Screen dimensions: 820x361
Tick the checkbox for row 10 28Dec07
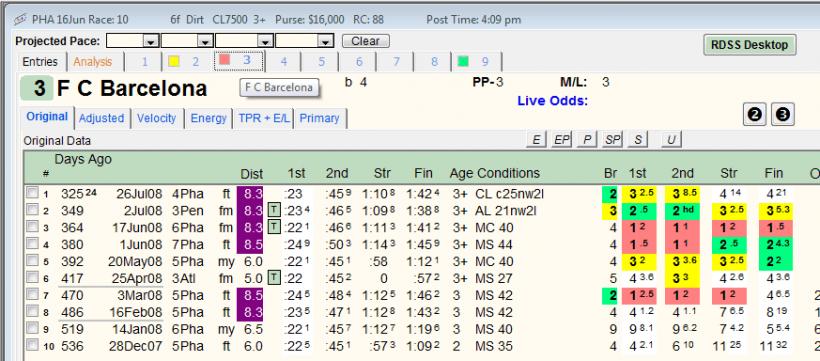(32, 345)
